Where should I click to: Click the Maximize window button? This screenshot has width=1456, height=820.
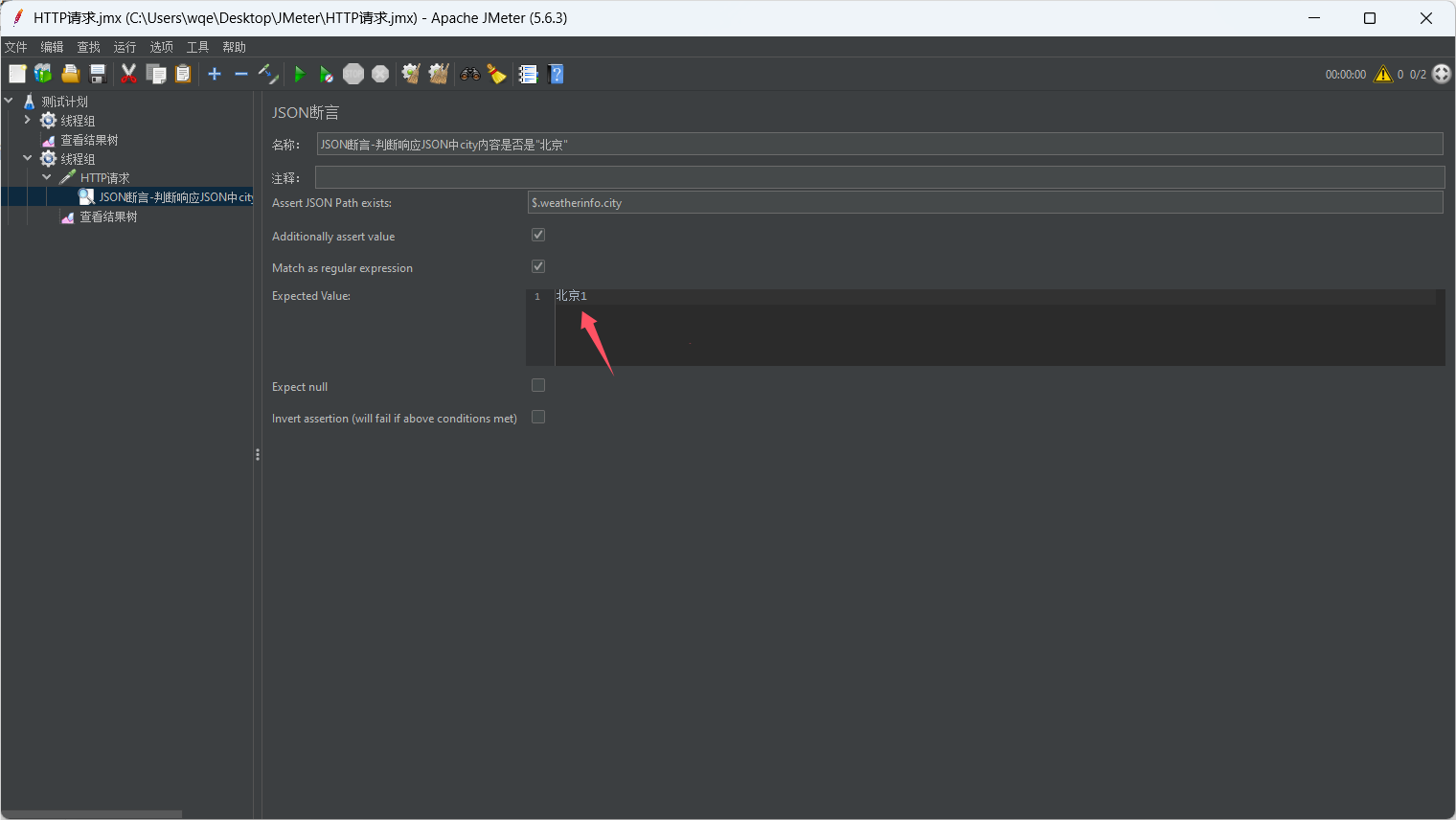pos(1370,18)
